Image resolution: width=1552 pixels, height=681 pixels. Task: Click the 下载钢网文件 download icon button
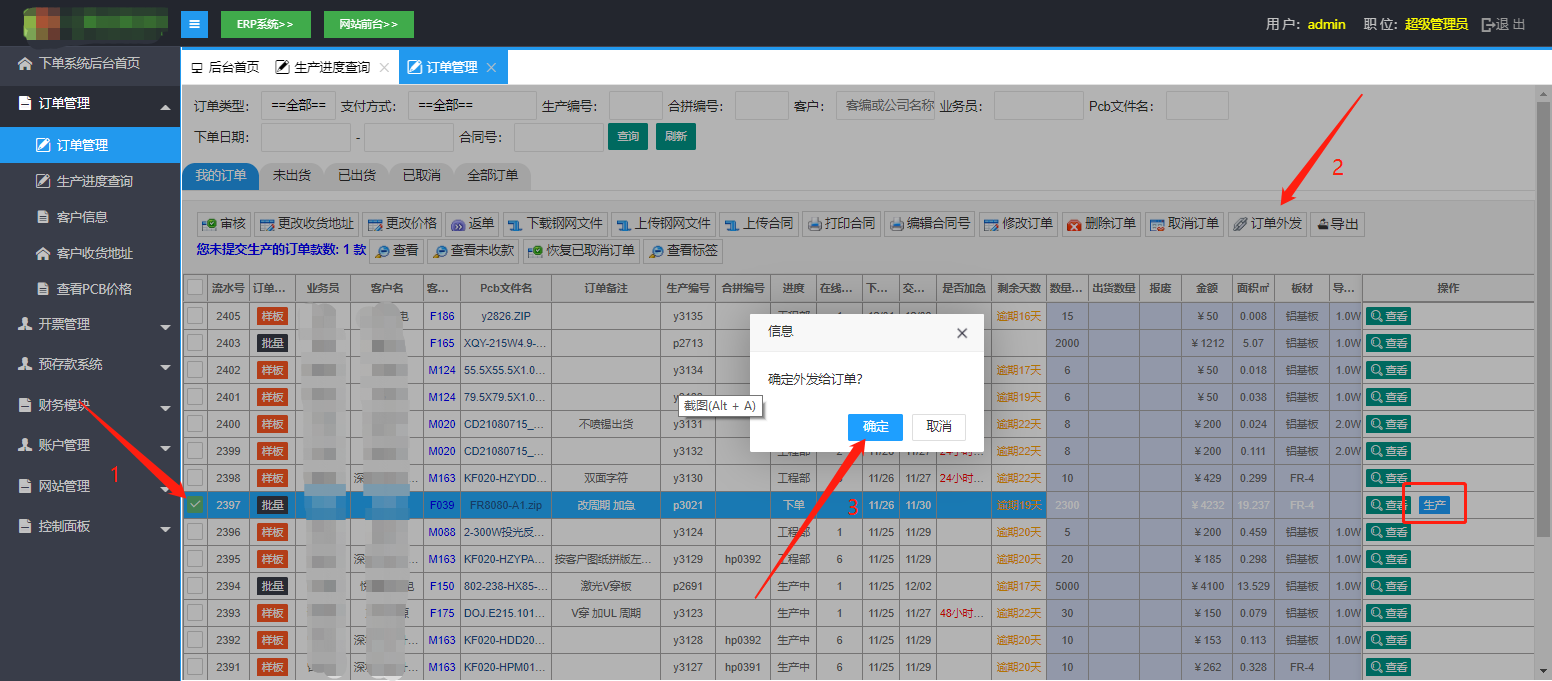(x=555, y=224)
